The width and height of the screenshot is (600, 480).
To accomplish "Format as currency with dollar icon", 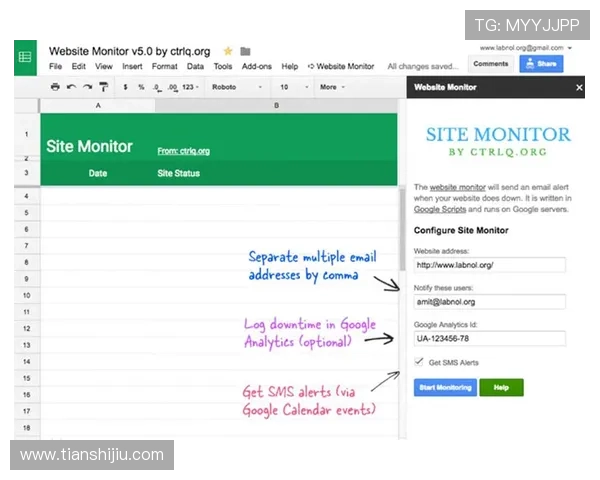I will (x=125, y=87).
